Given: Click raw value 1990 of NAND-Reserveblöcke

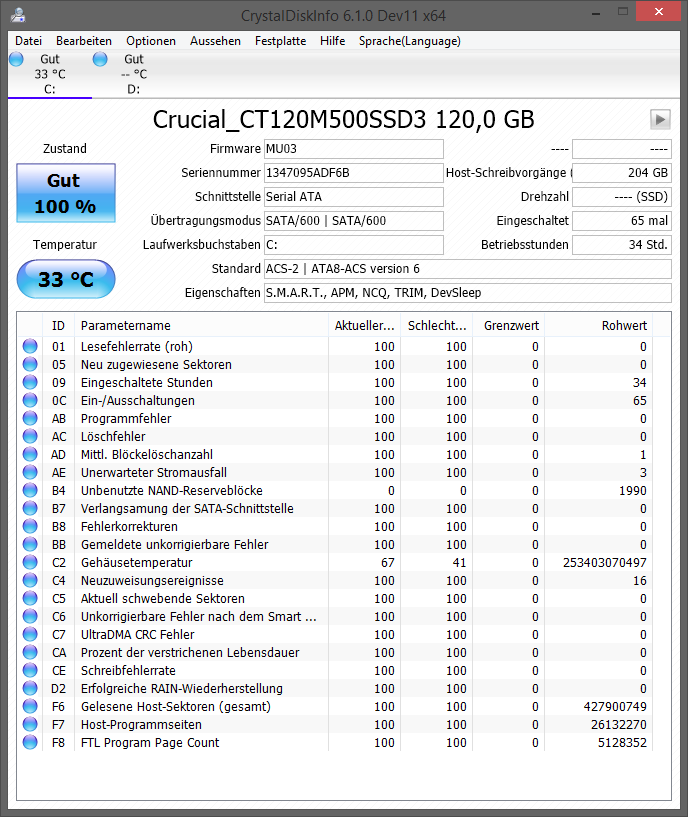Looking at the screenshot, I should pyautogui.click(x=633, y=490).
